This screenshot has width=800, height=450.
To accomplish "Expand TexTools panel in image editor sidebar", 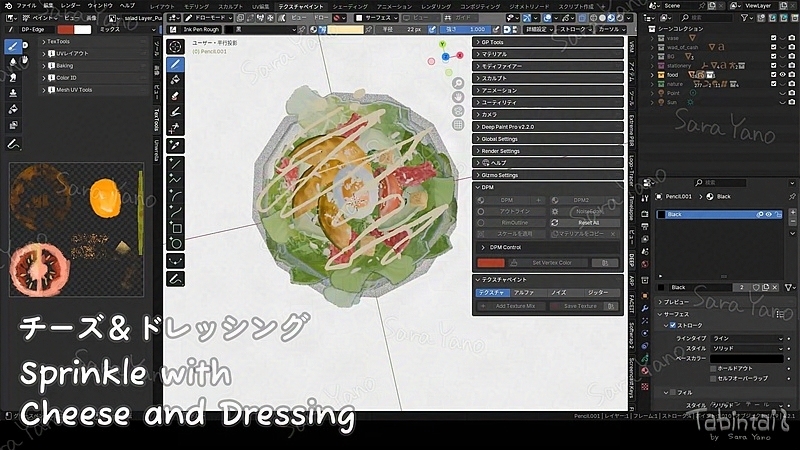I will pos(94,42).
